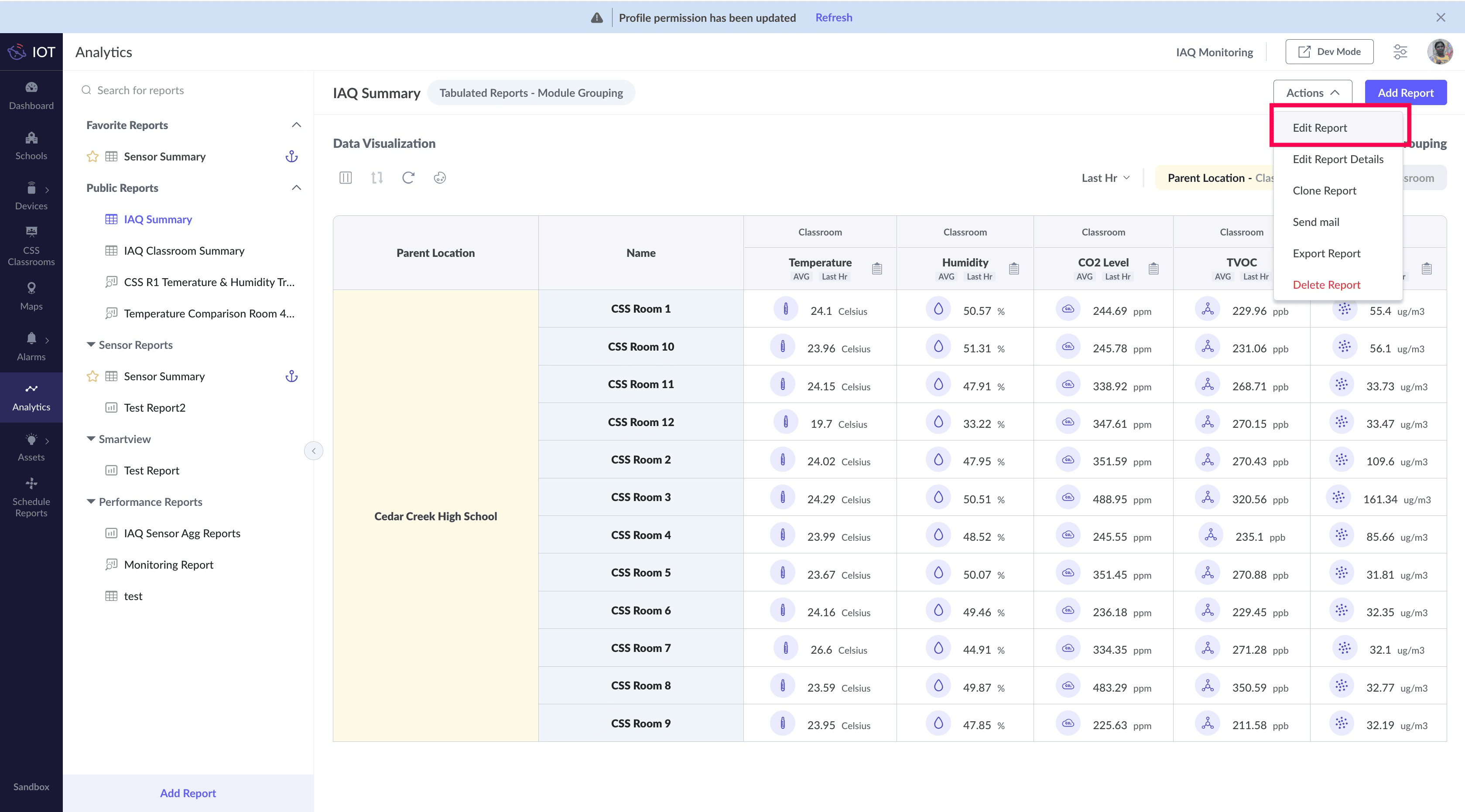The width and height of the screenshot is (1465, 812).
Task: Choose Delete Report in the Actions menu
Action: point(1326,285)
